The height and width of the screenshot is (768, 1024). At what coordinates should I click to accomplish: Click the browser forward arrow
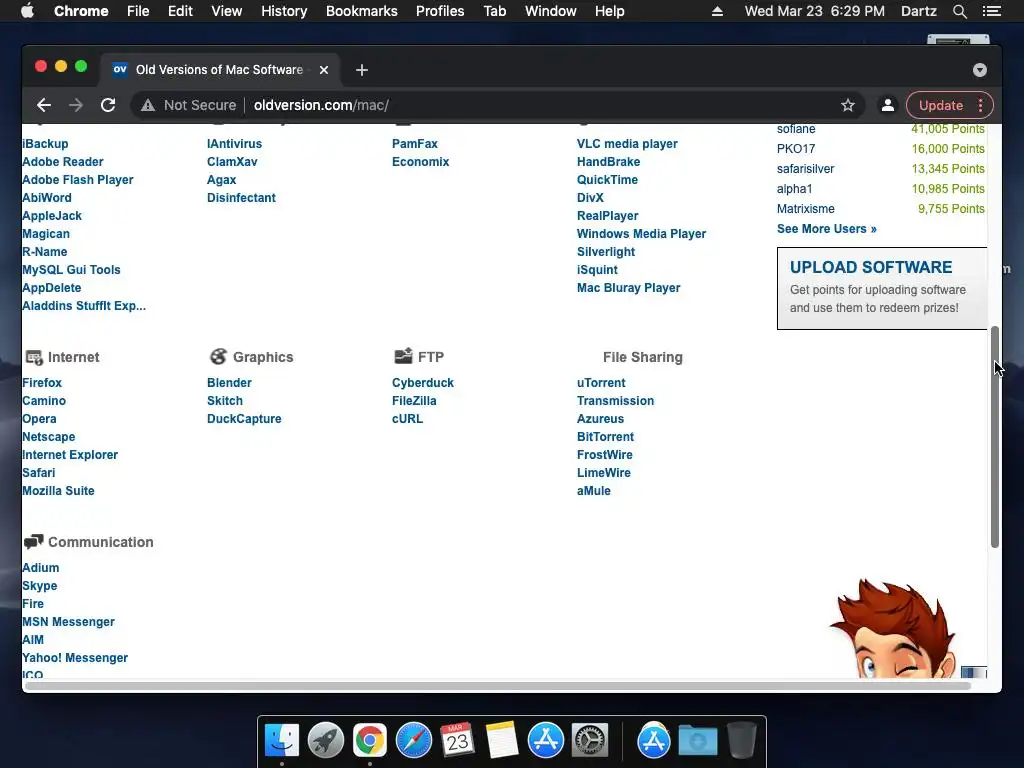(76, 105)
